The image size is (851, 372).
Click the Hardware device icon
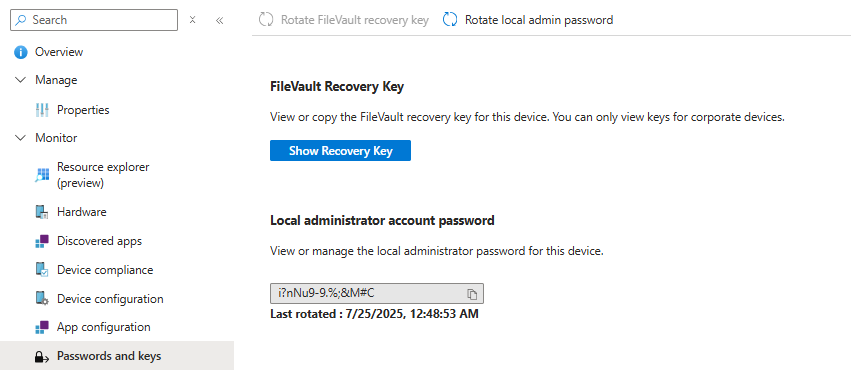coord(42,212)
